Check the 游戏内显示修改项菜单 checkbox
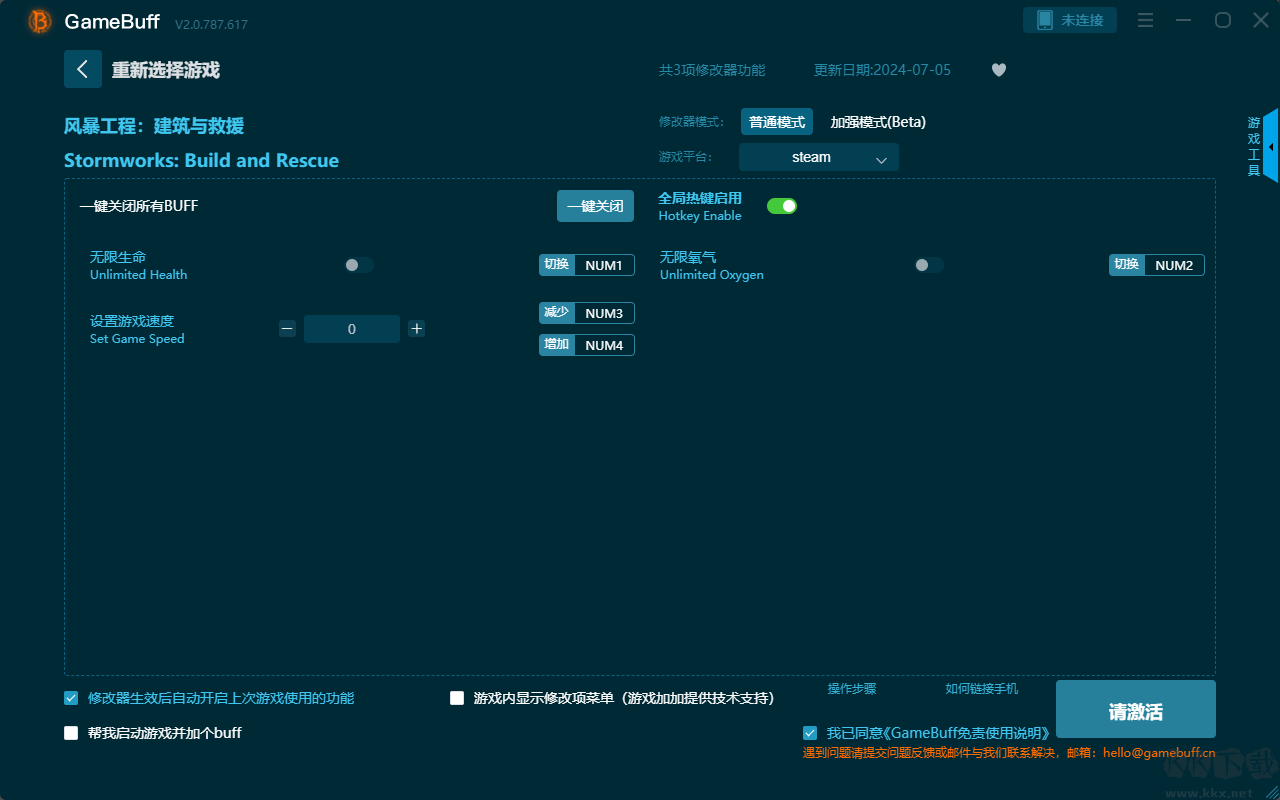 pos(457,698)
